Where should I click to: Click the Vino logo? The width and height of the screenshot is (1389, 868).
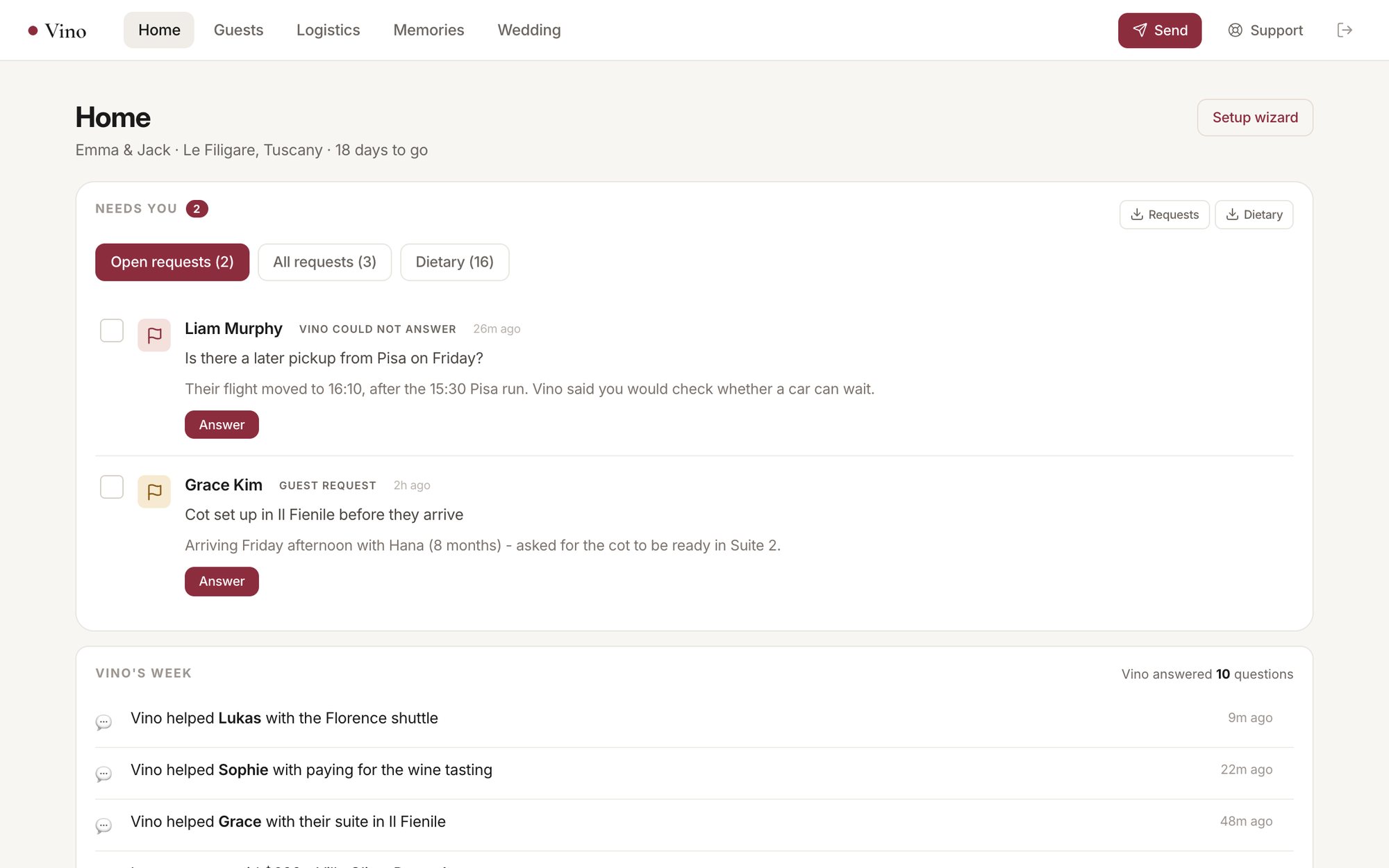point(57,31)
